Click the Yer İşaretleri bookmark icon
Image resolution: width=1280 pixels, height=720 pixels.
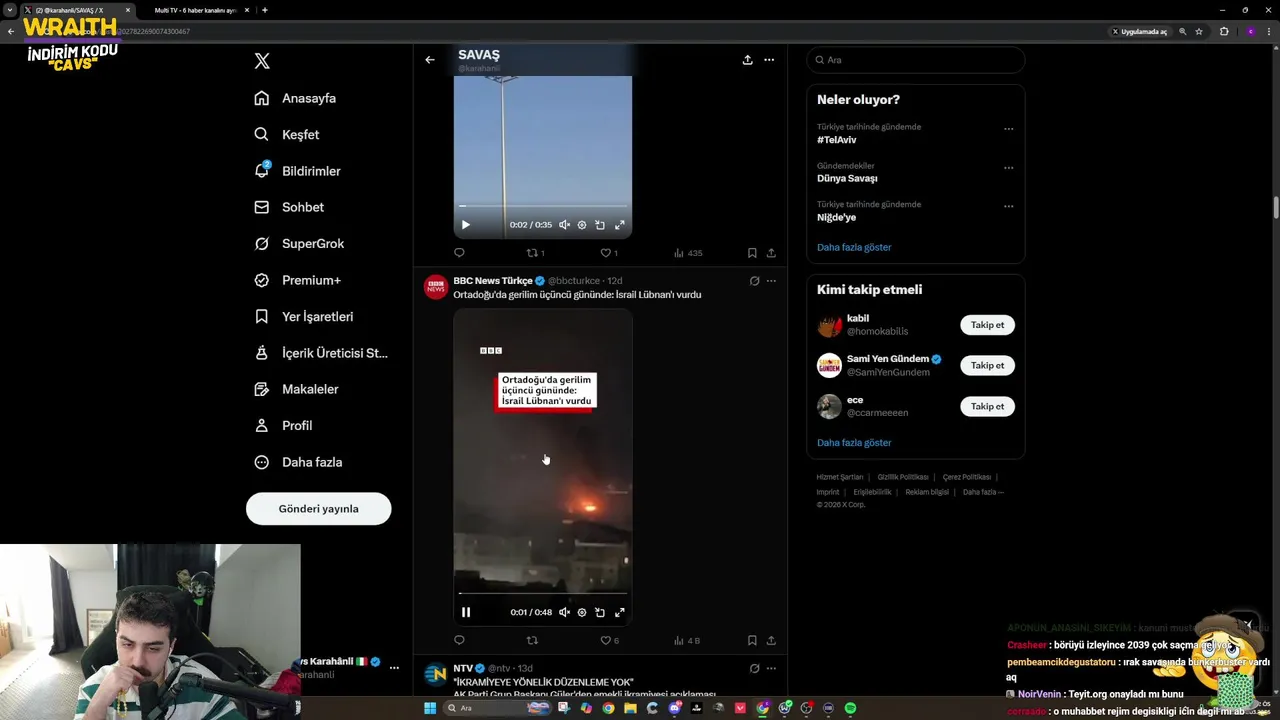click(x=262, y=316)
